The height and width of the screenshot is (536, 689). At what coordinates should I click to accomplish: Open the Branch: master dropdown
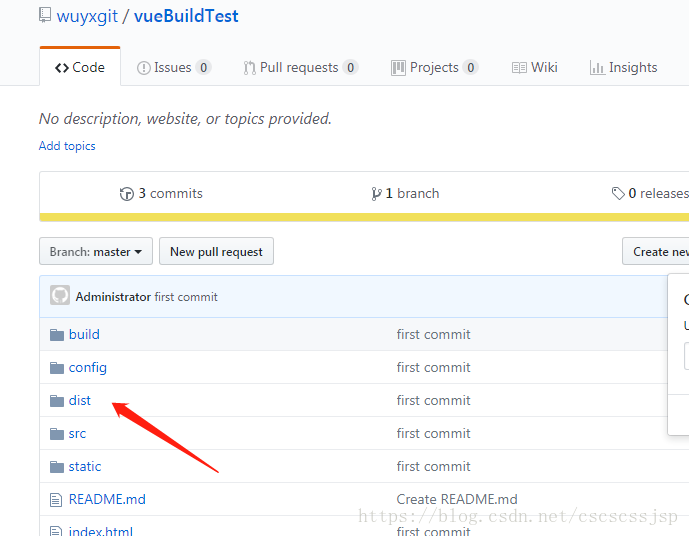(96, 251)
